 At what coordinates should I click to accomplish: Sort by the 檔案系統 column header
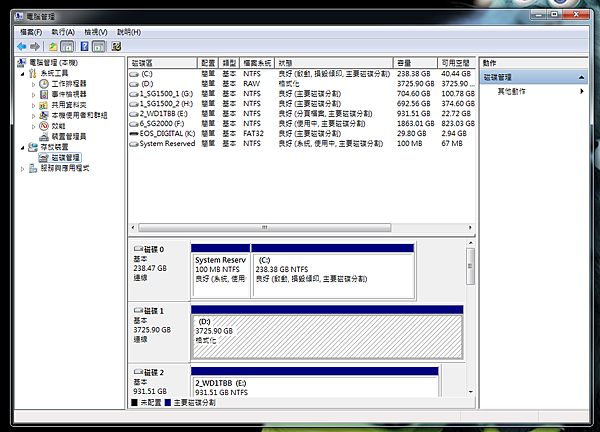point(258,63)
